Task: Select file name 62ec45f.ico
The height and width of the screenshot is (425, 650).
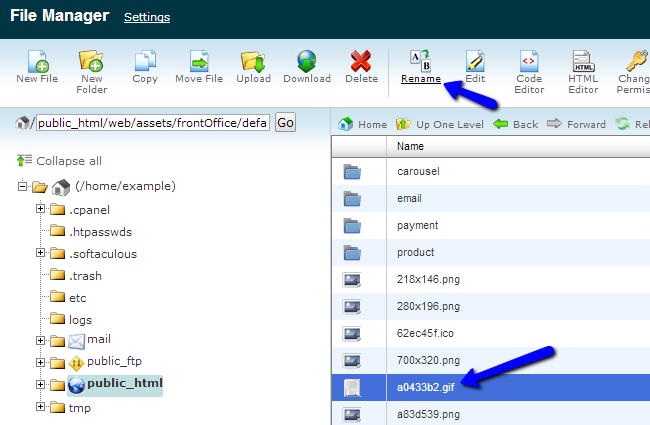Action: (x=425, y=333)
